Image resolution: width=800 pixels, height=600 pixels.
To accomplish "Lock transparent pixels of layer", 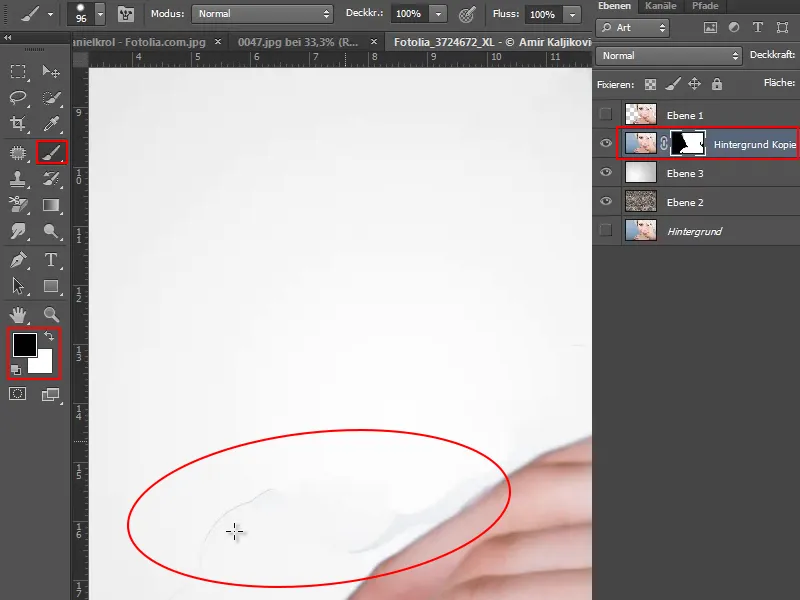I will point(650,84).
